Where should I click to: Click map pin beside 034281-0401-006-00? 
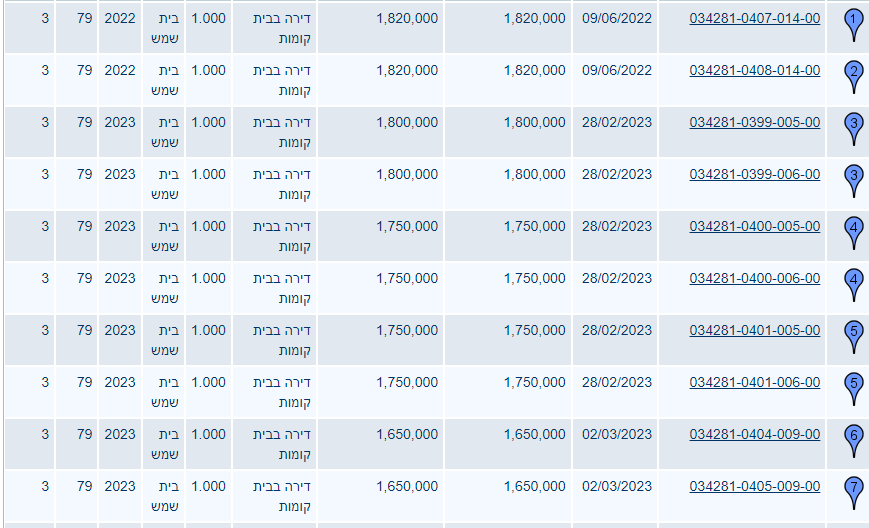pyautogui.click(x=853, y=386)
